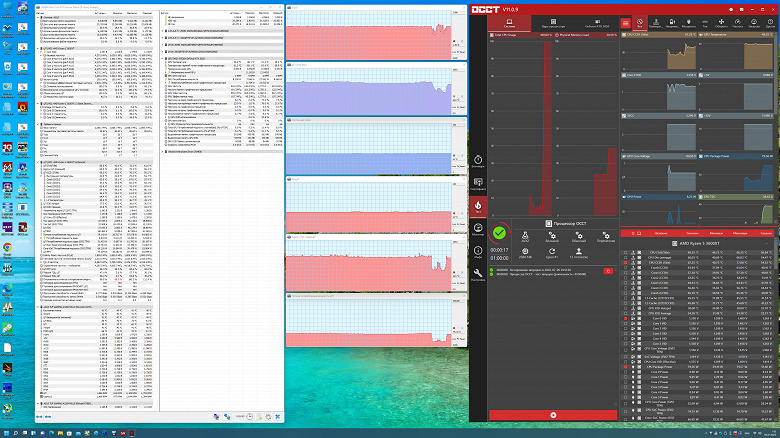Image resolution: width=780 pixels, height=438 pixels.
Task: Switch to the GeForce RTX 3050 tab in OCCT
Action: point(597,23)
